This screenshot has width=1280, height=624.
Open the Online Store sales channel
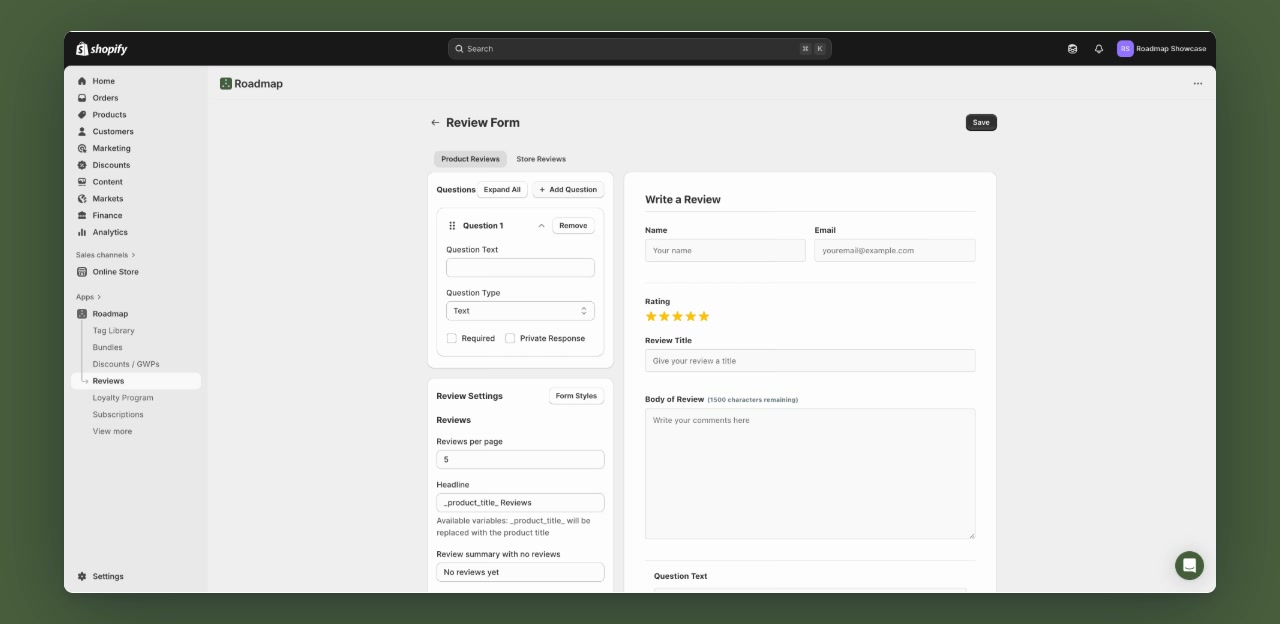[113, 271]
